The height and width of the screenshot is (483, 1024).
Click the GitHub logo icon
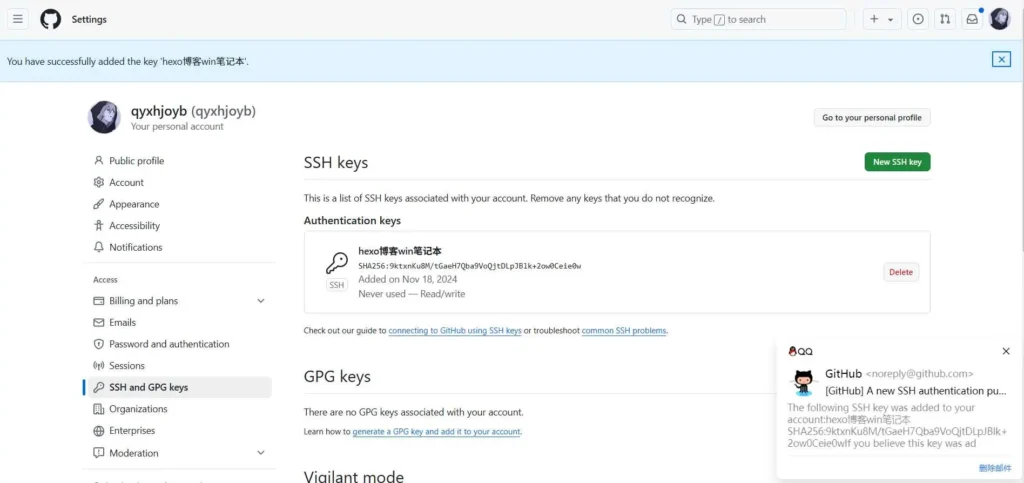(x=50, y=19)
